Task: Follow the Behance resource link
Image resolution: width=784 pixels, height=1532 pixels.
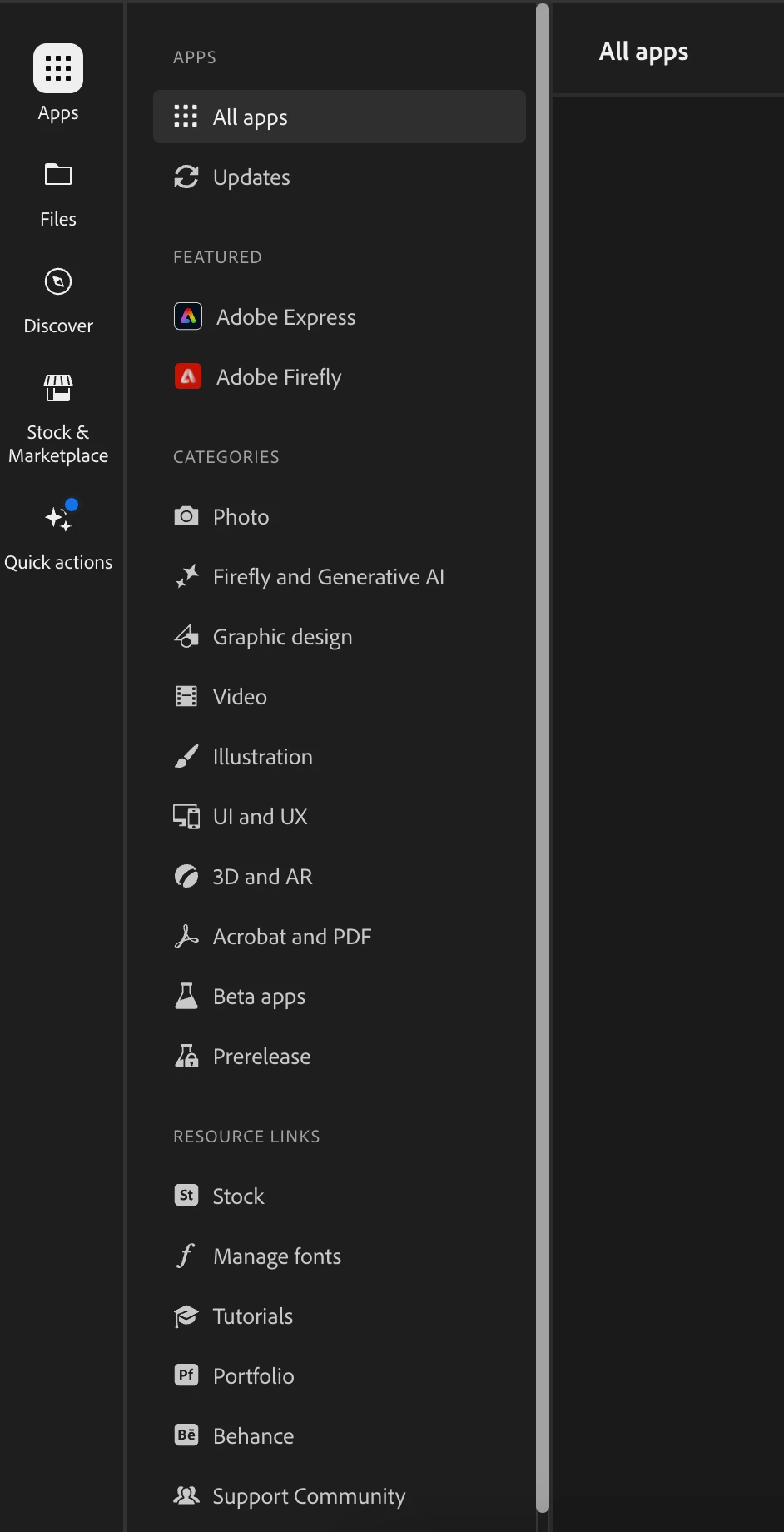Action: tap(340, 1435)
